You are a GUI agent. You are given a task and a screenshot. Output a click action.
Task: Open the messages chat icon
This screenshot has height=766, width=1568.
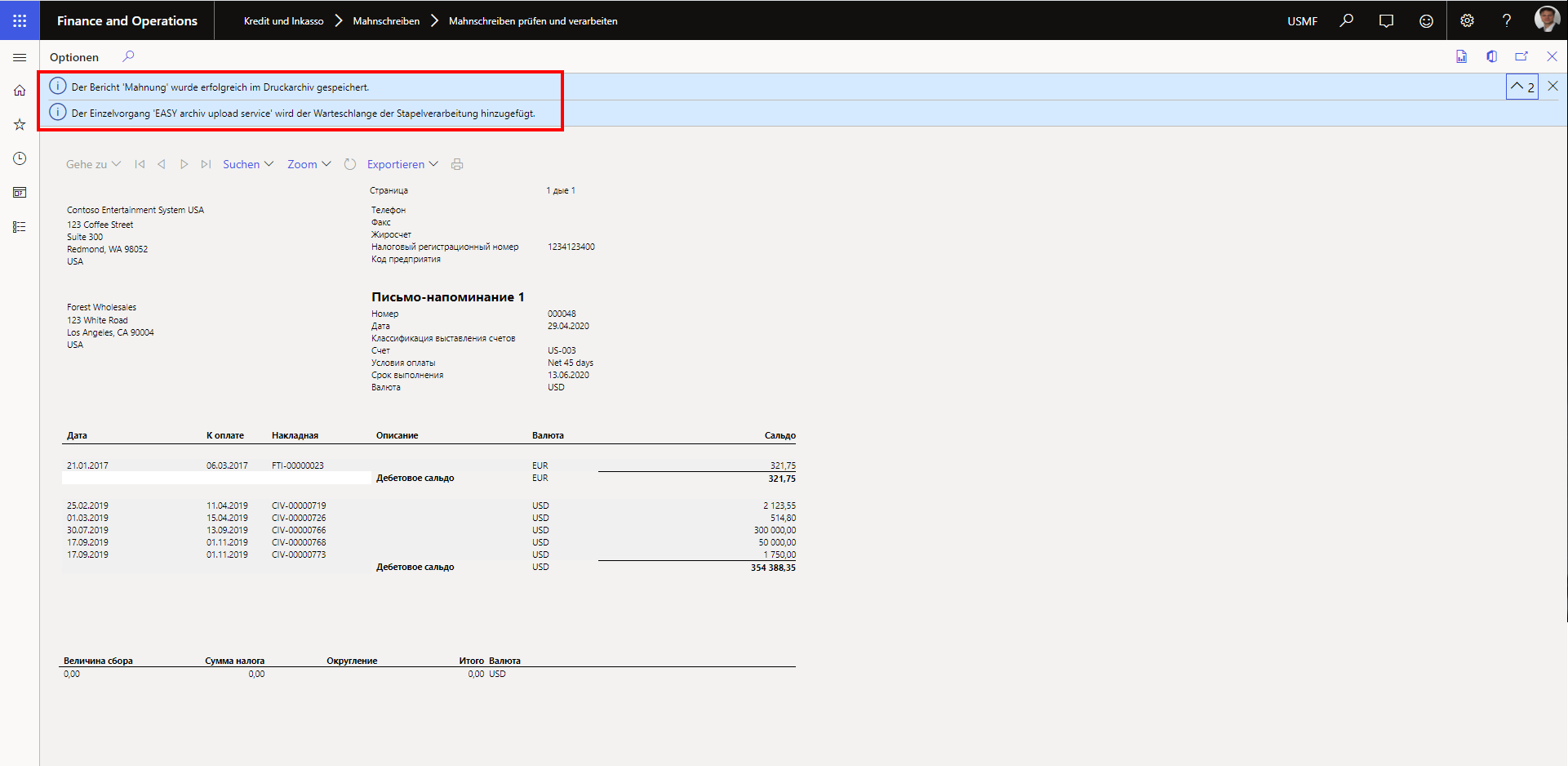coord(1386,20)
